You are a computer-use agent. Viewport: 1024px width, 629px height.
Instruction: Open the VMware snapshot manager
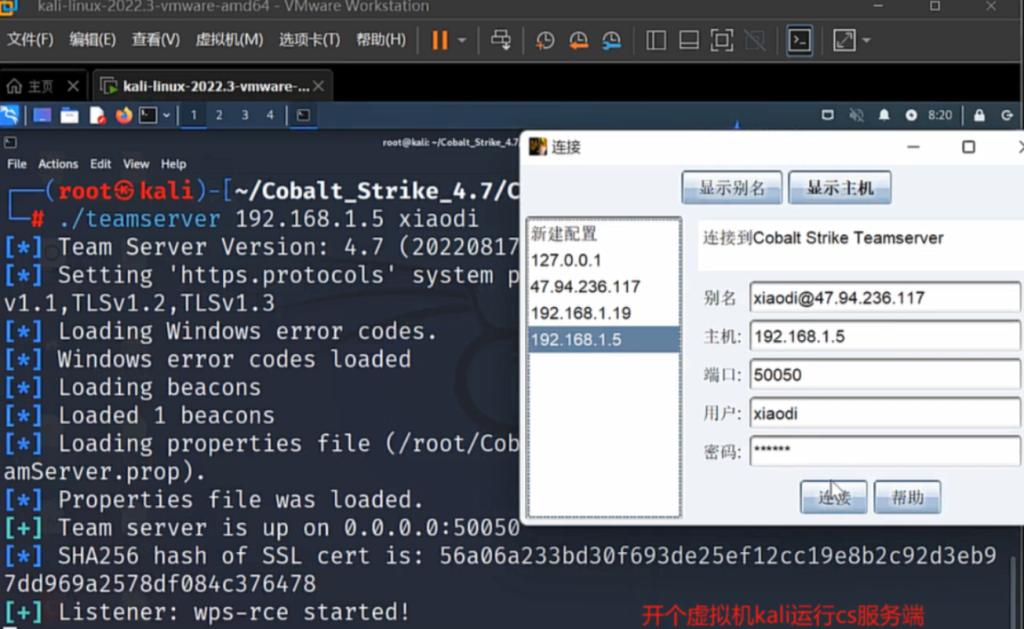tap(611, 40)
